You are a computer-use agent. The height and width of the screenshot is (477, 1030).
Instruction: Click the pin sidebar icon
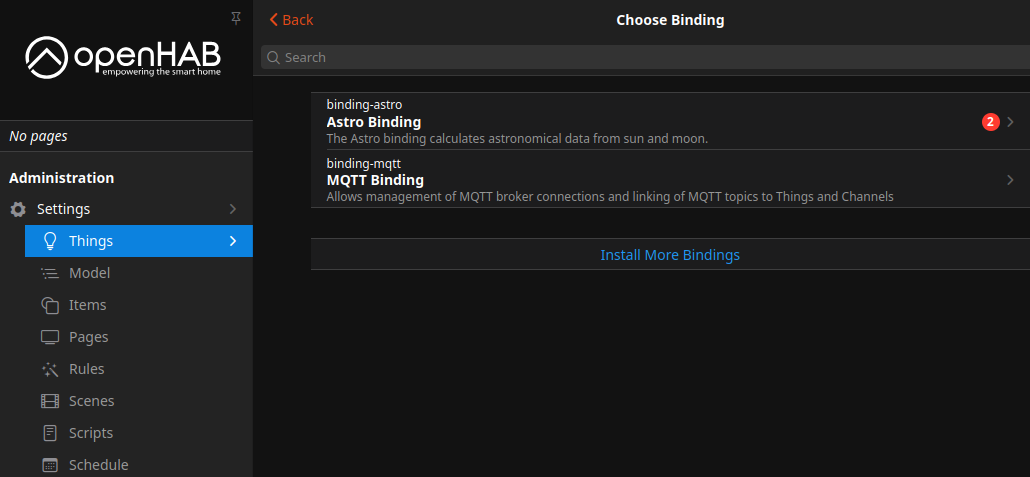click(x=236, y=18)
